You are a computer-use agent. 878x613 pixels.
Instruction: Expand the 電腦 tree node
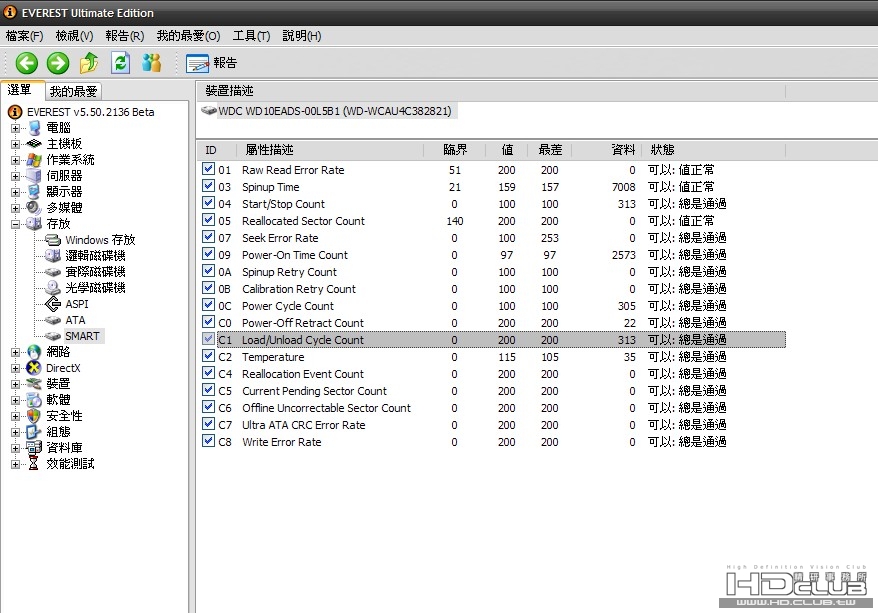tap(16, 128)
